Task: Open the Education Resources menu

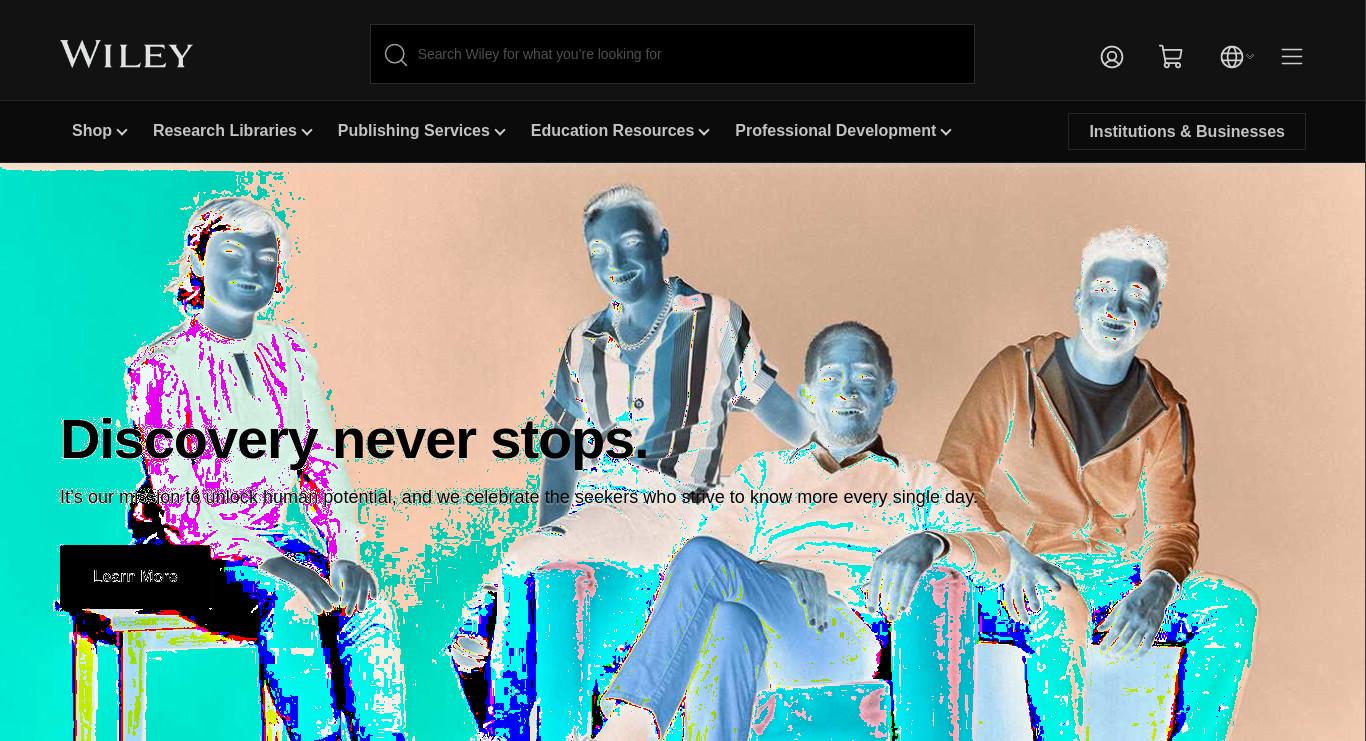Action: (612, 131)
